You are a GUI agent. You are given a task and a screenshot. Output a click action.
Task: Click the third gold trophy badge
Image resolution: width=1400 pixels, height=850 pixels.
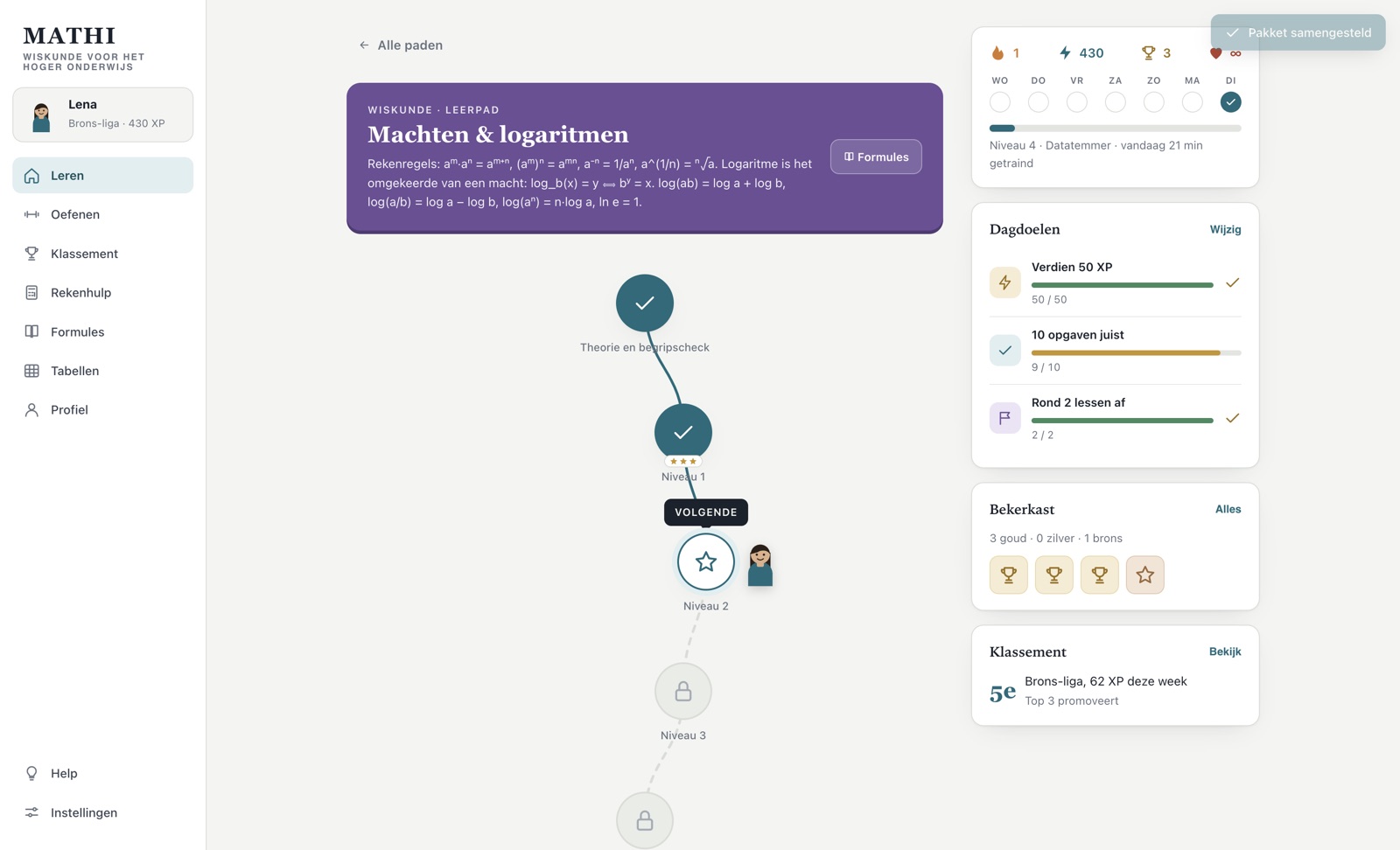(1100, 575)
